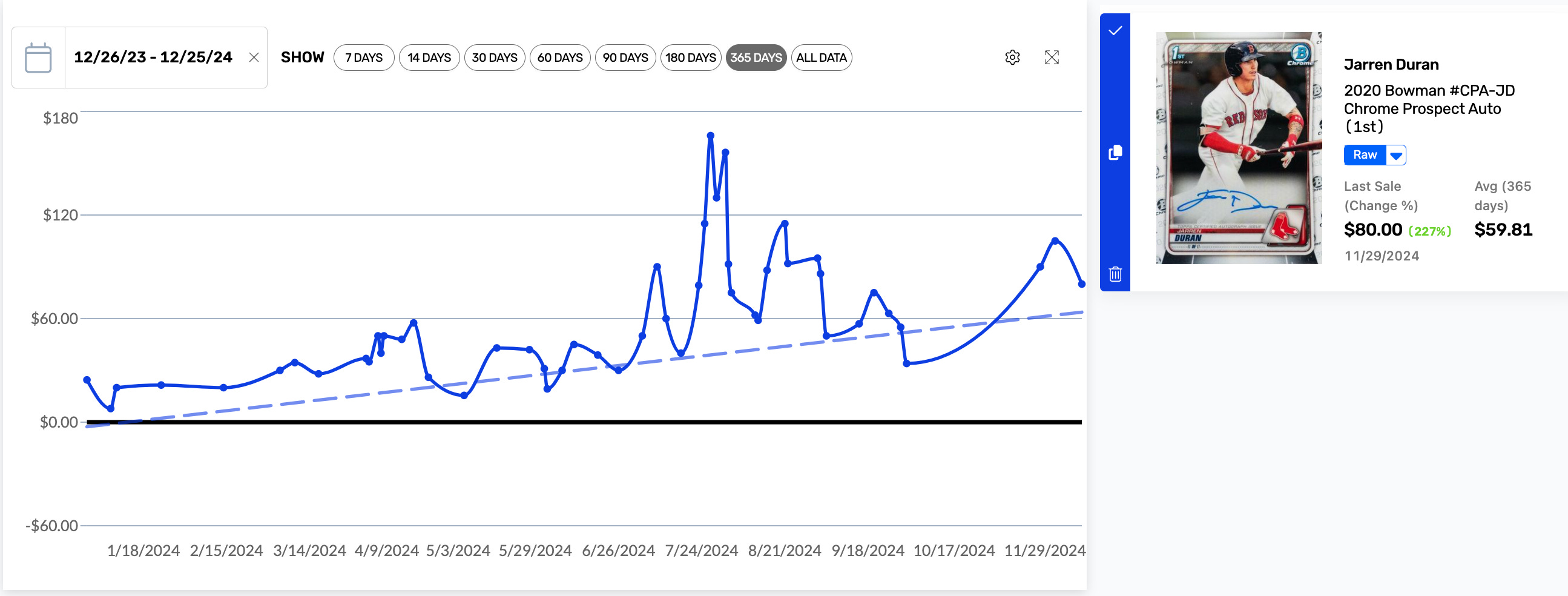
Task: Click the first data point on the line
Action: (x=87, y=380)
